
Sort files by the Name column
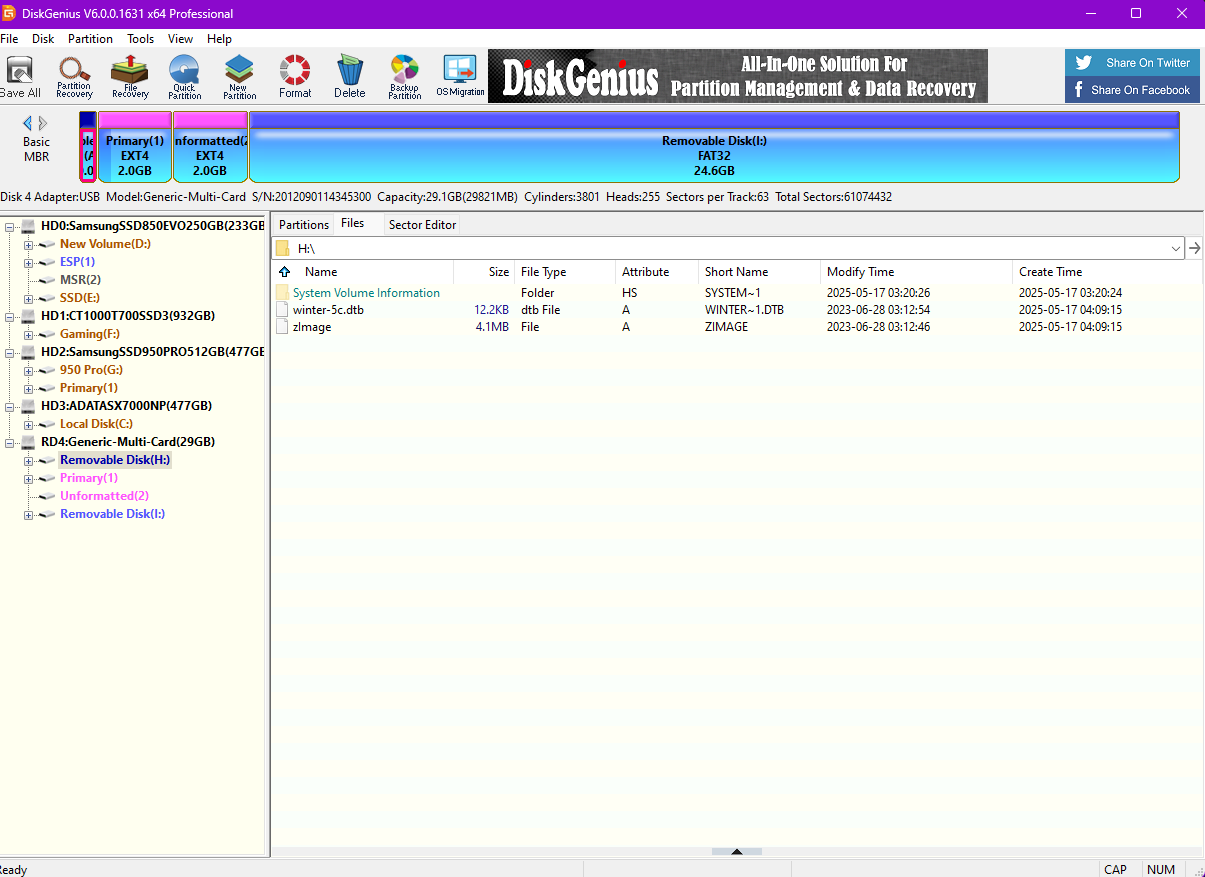pyautogui.click(x=320, y=271)
